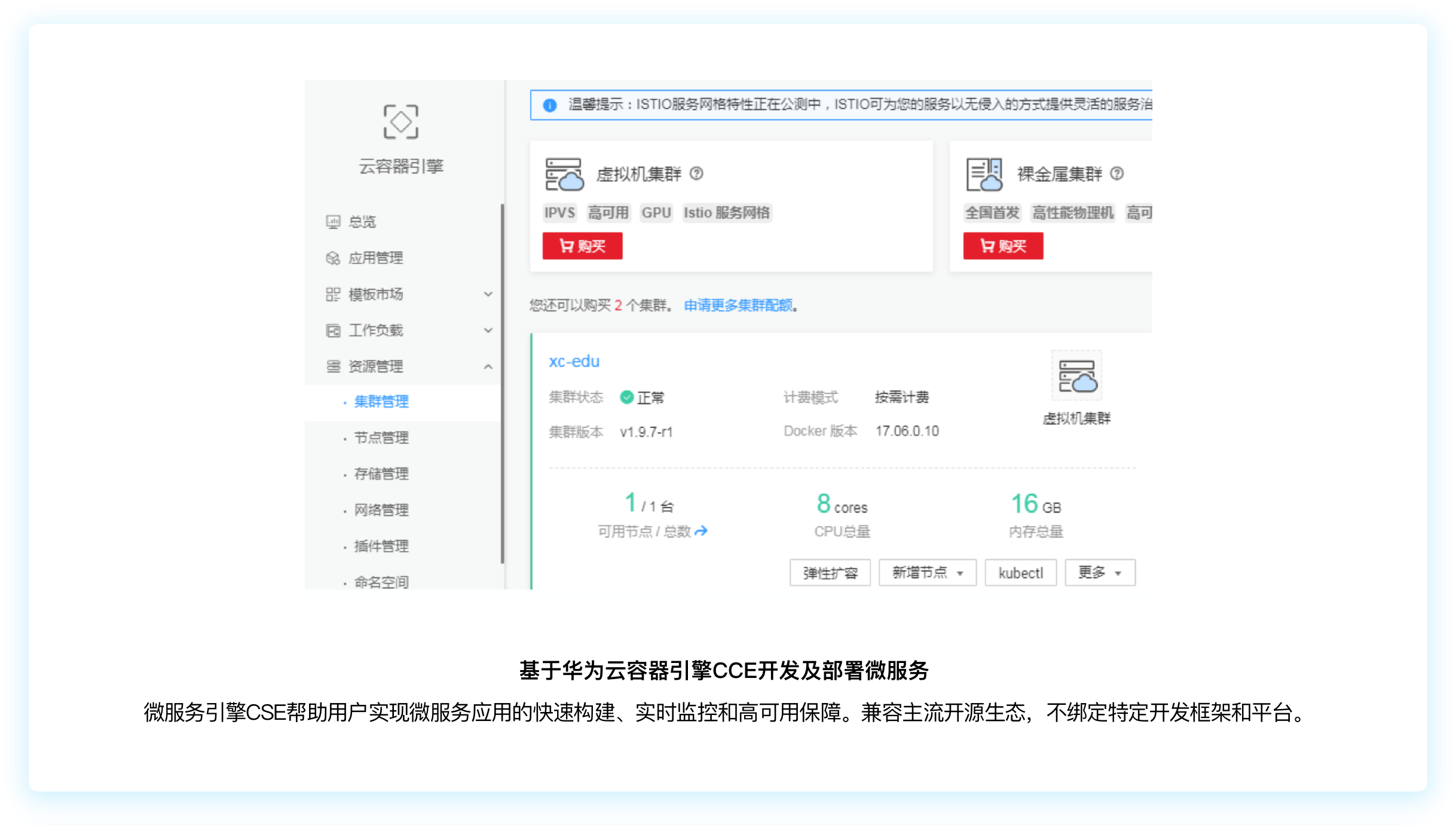Select the 总览 overview icon in sidebar
Screen dimensions: 1456x825
pyautogui.click(x=333, y=221)
